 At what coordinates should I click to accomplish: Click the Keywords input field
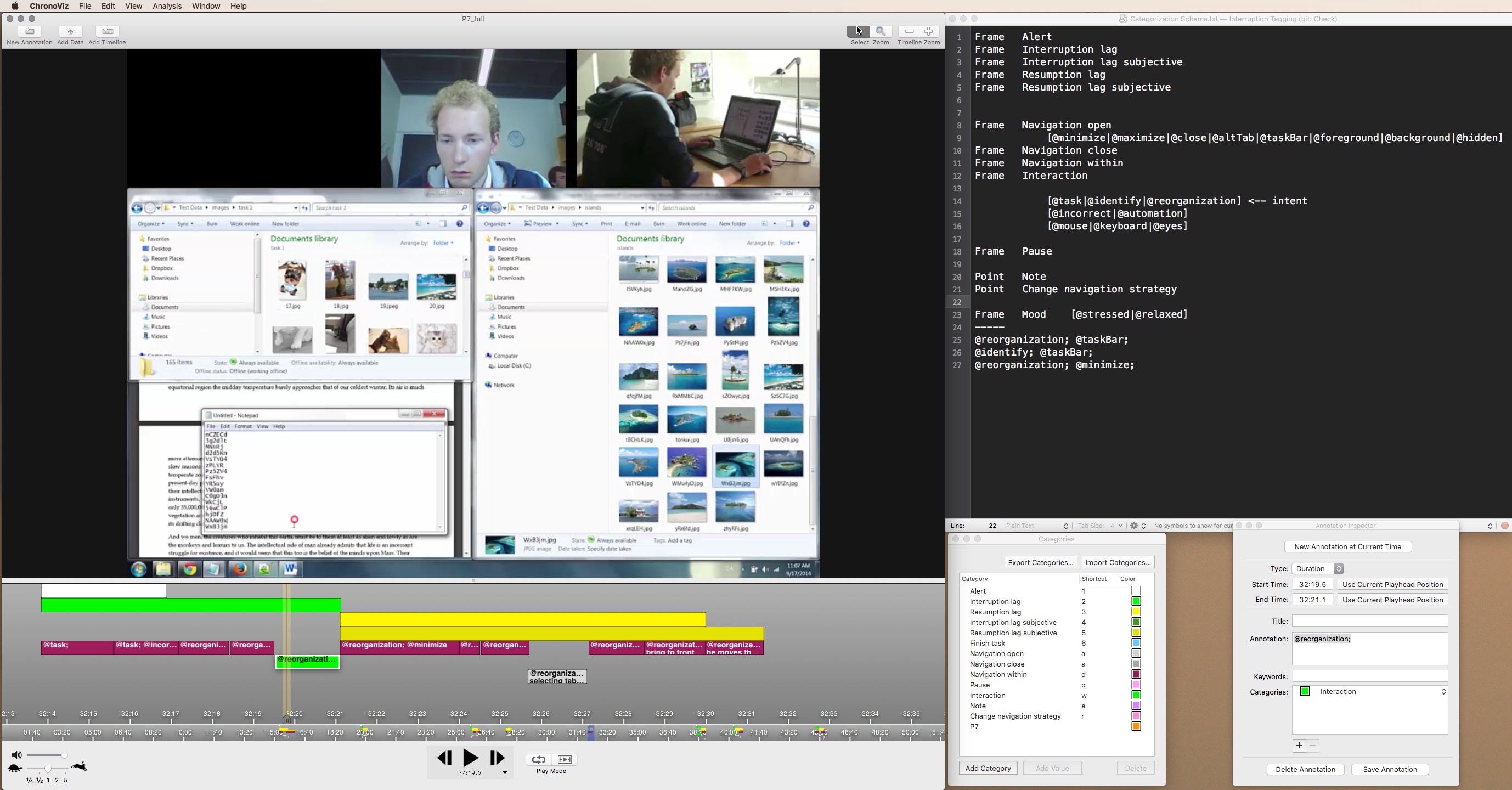[x=1370, y=677]
